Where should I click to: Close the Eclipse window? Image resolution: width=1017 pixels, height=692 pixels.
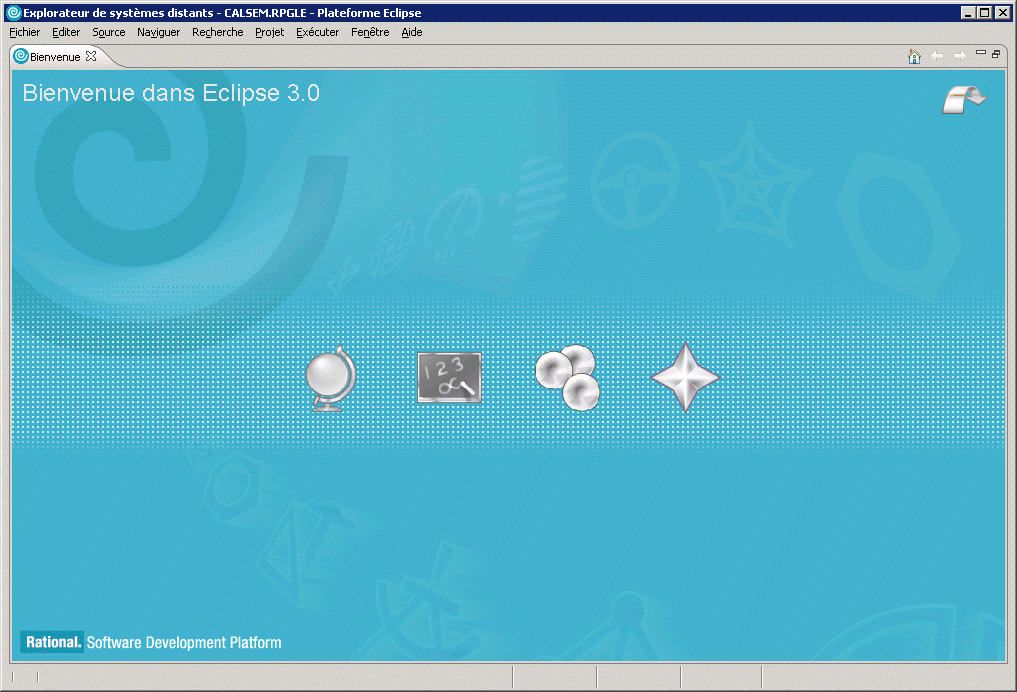pos(1002,12)
